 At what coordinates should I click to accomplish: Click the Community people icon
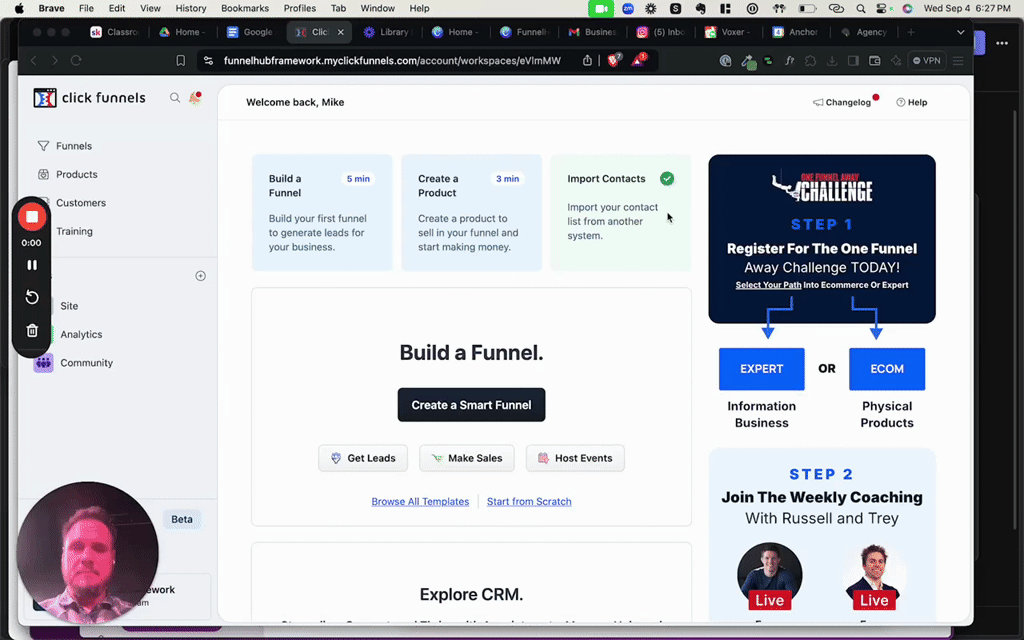pos(43,363)
